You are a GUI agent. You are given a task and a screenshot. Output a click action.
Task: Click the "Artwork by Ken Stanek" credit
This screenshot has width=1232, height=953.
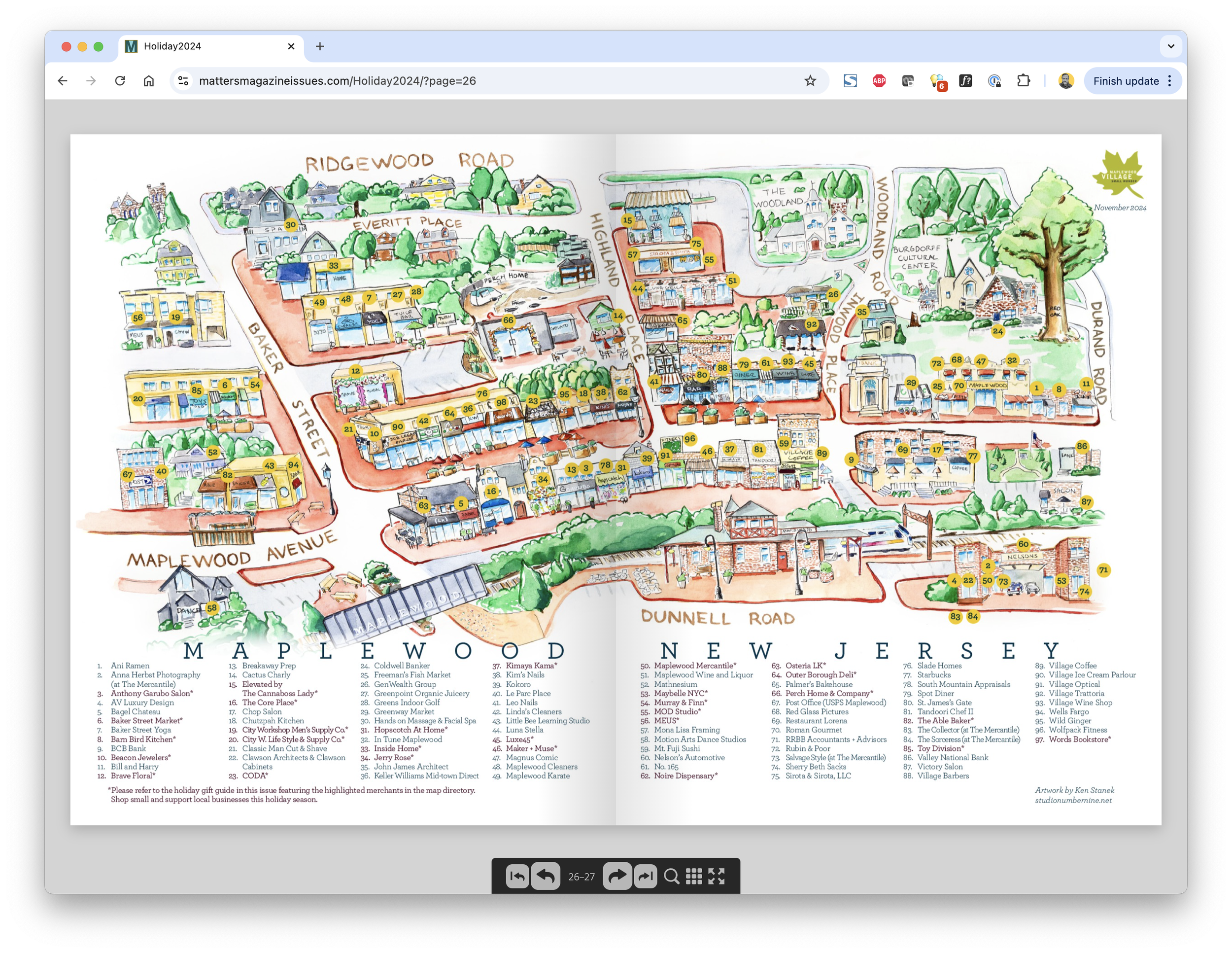(x=1074, y=790)
